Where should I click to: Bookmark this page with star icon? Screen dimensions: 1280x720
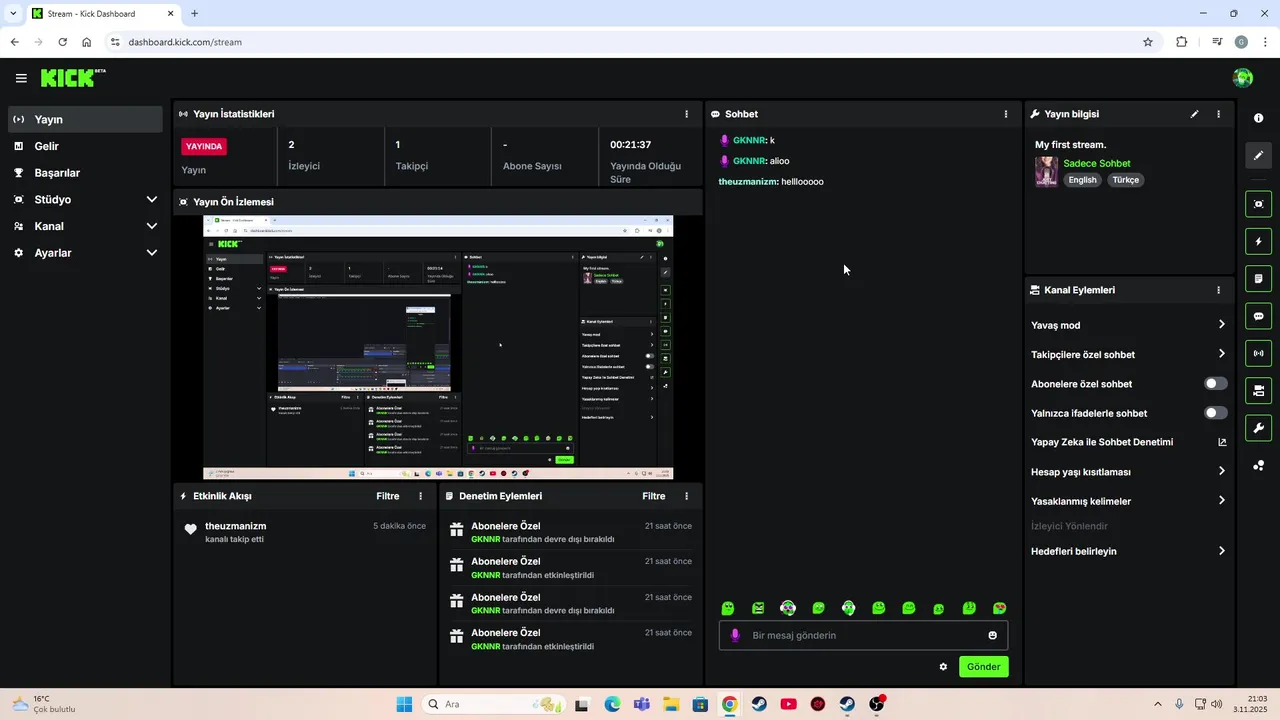tap(1148, 42)
